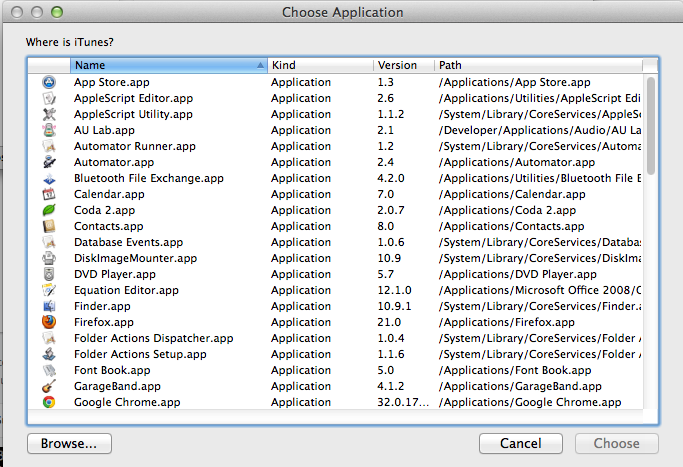Click the DiskImageMounter icon
683x467 pixels.
(49, 258)
